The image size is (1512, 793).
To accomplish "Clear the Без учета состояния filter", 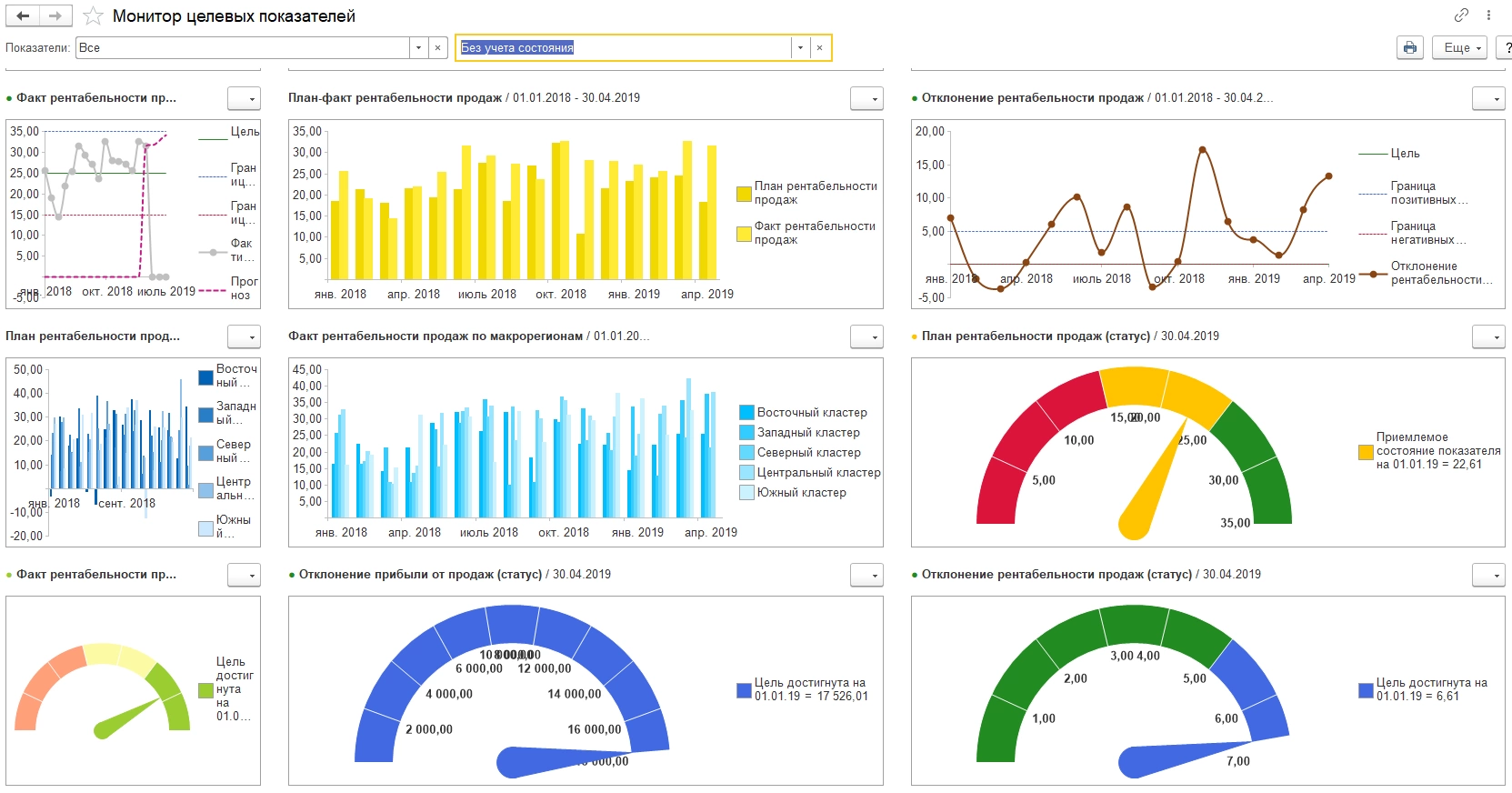I will pos(820,47).
